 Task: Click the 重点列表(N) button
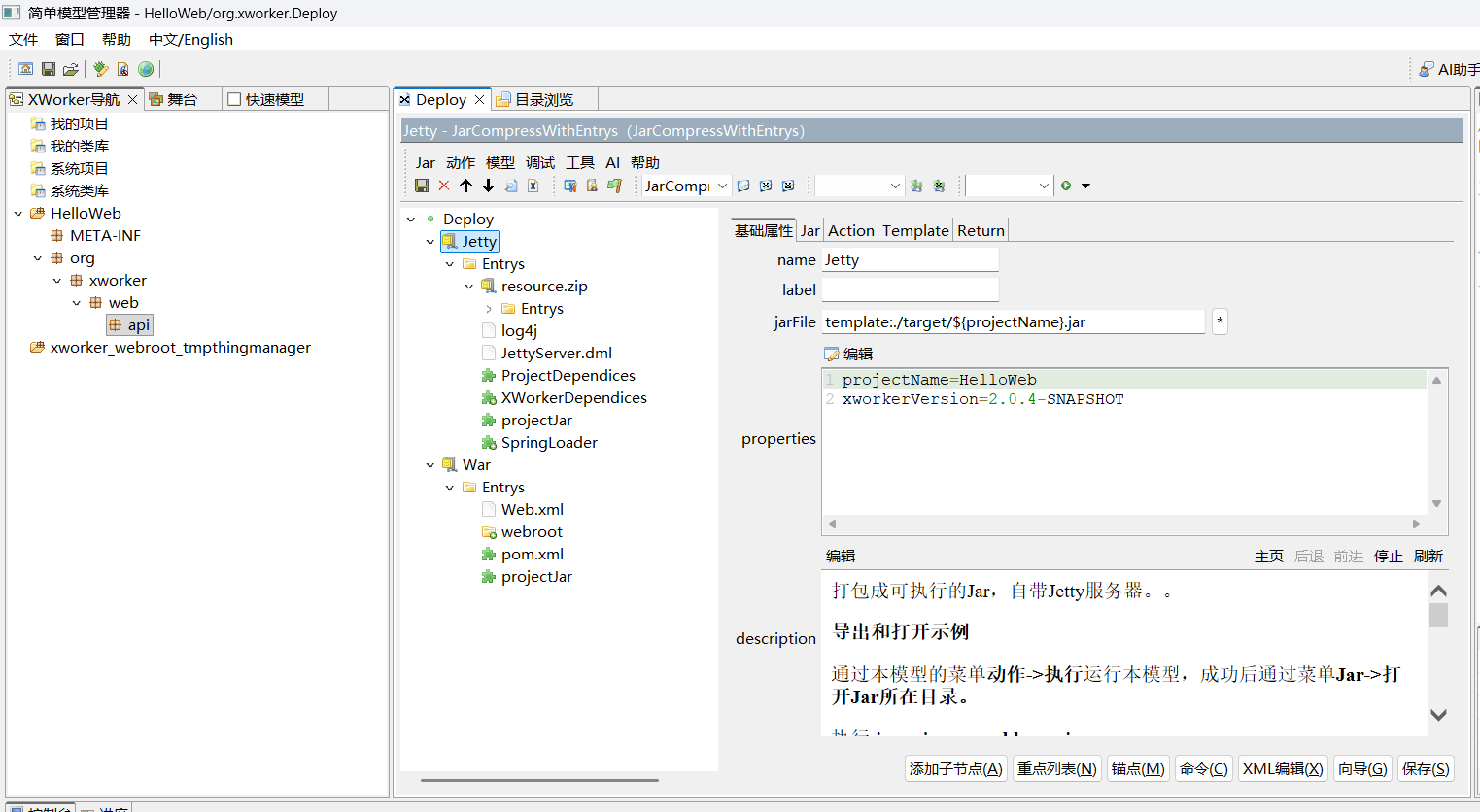(x=1057, y=768)
